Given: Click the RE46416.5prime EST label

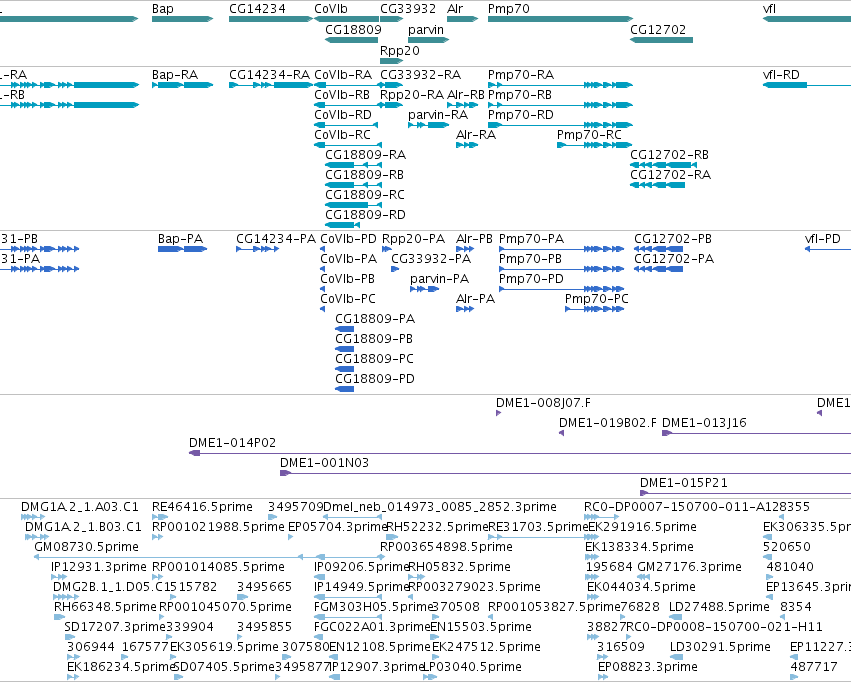Looking at the screenshot, I should [202, 507].
